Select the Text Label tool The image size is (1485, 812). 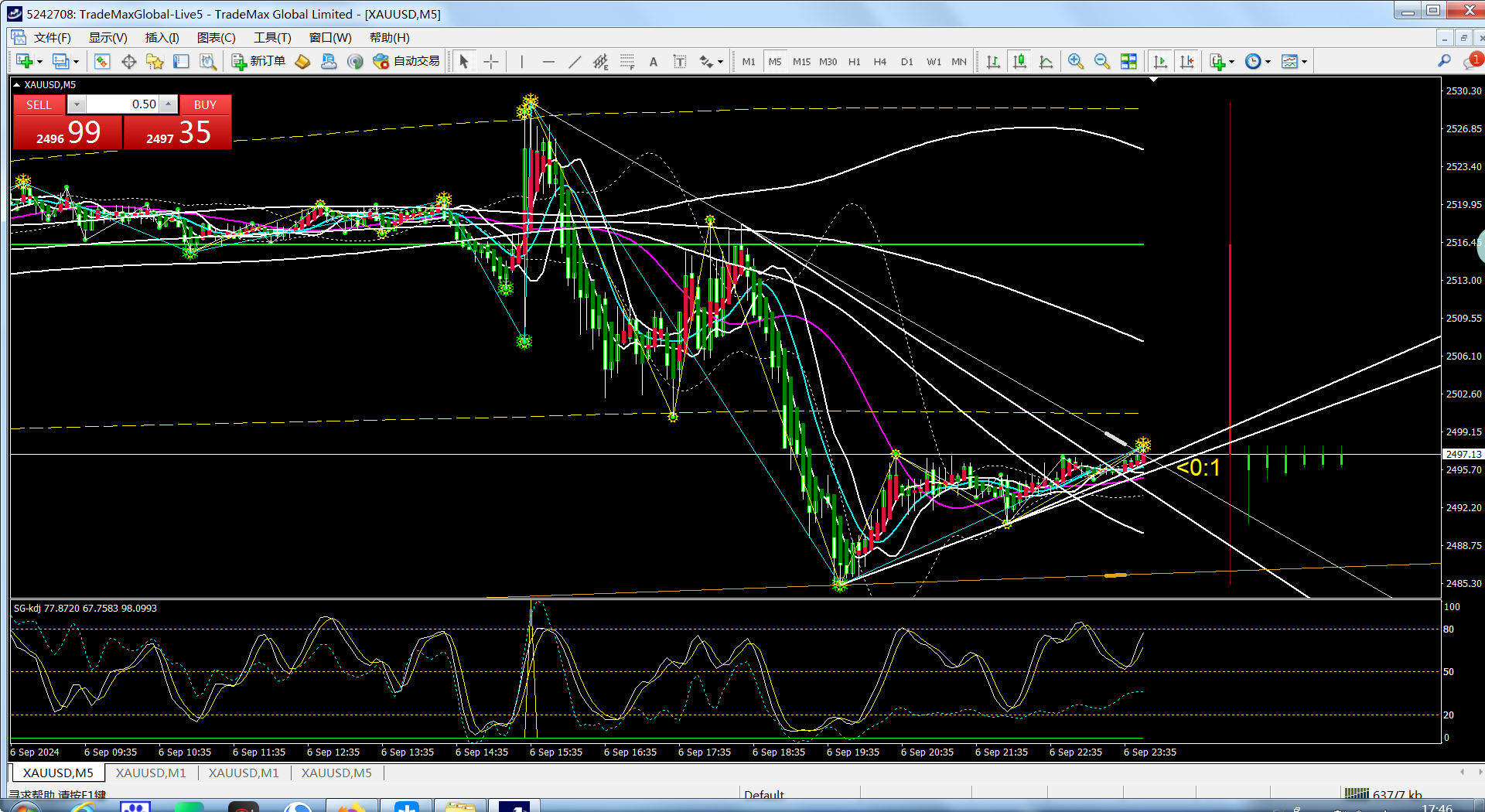tap(680, 62)
